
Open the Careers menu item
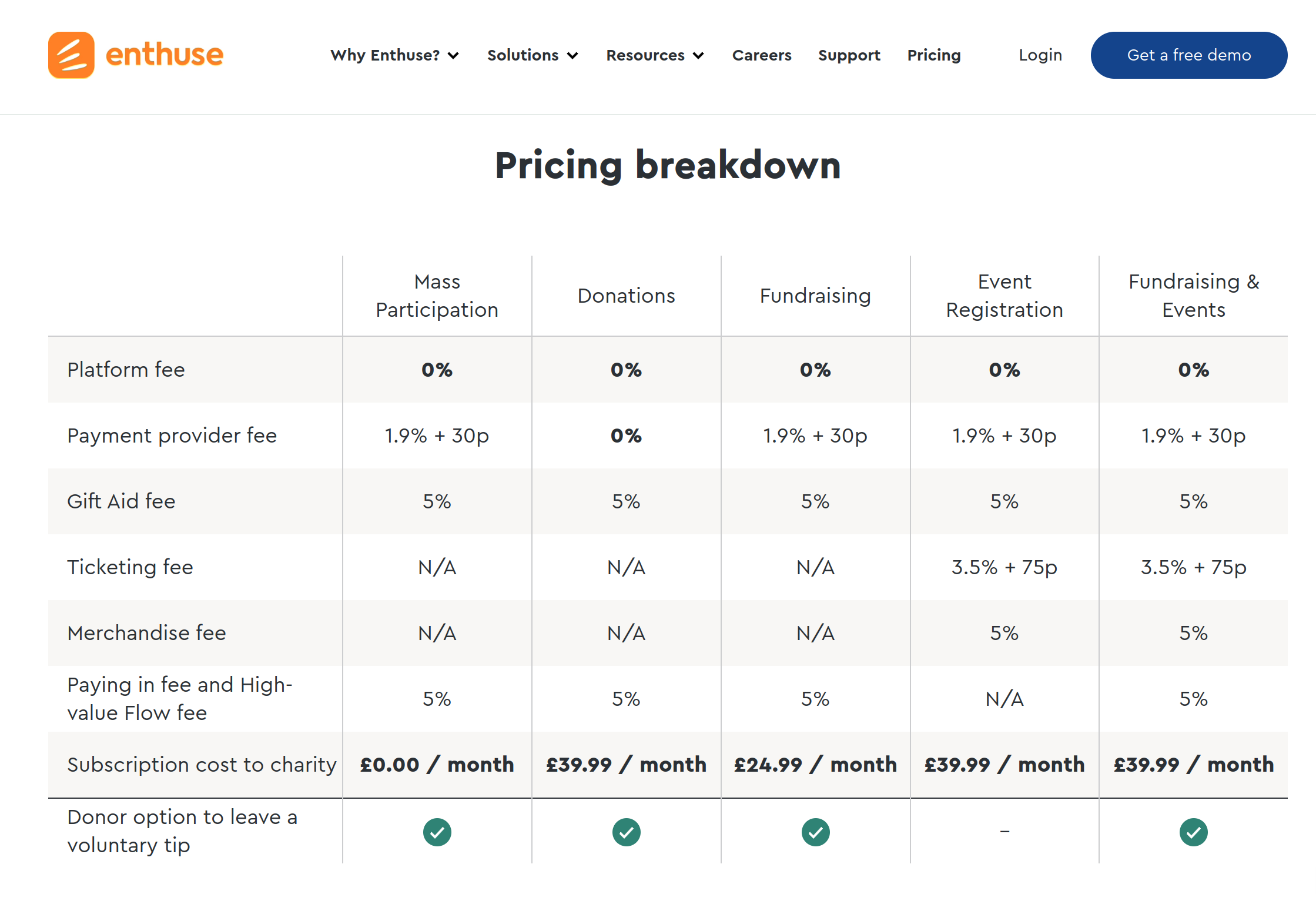(761, 55)
